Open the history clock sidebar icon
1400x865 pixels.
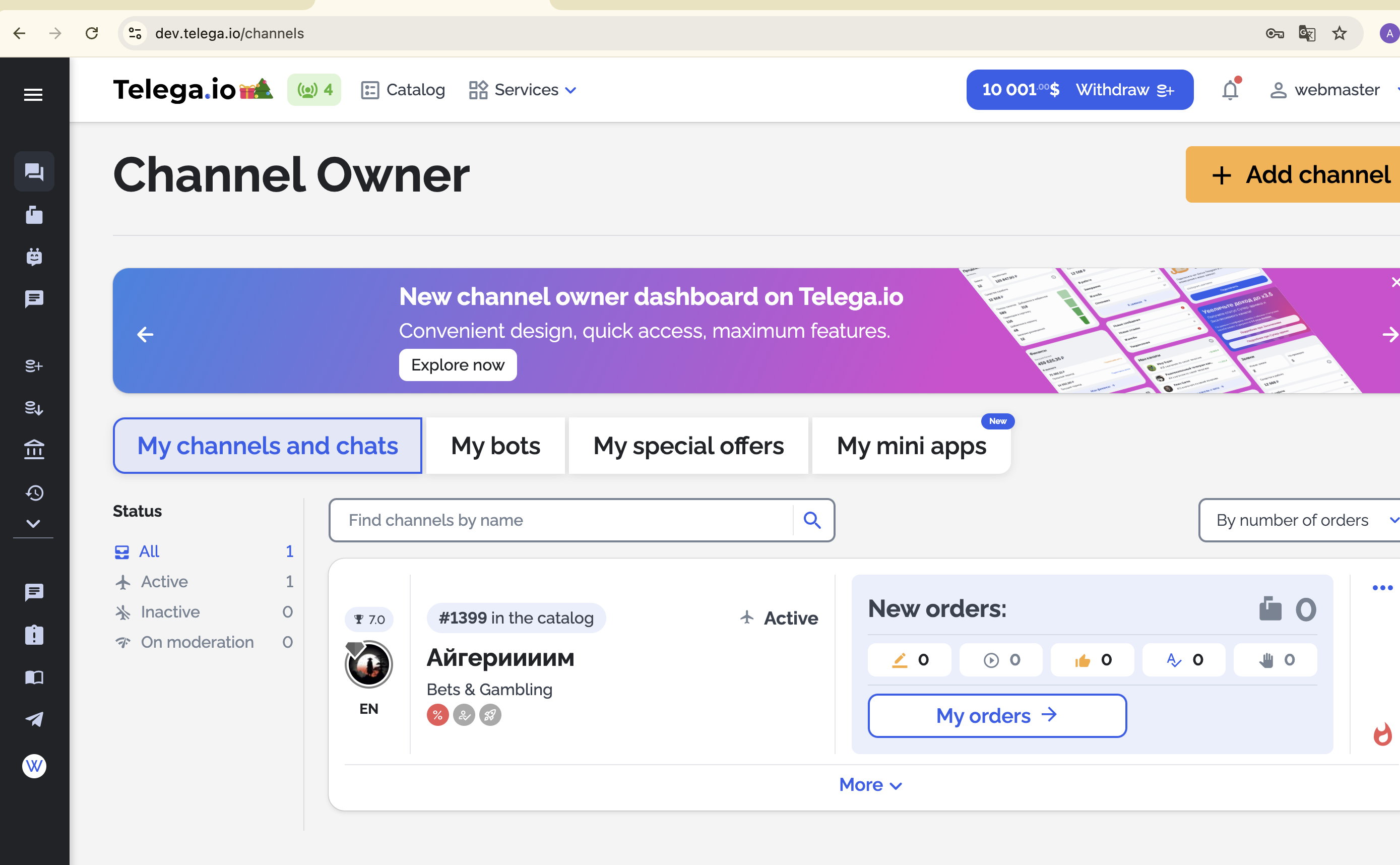point(34,492)
